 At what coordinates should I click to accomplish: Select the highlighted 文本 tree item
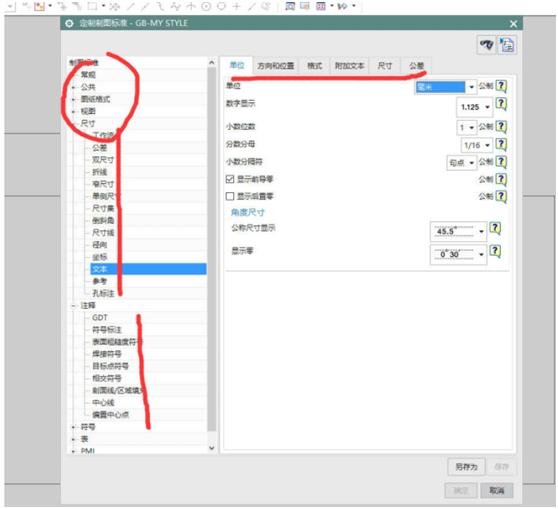point(148,269)
